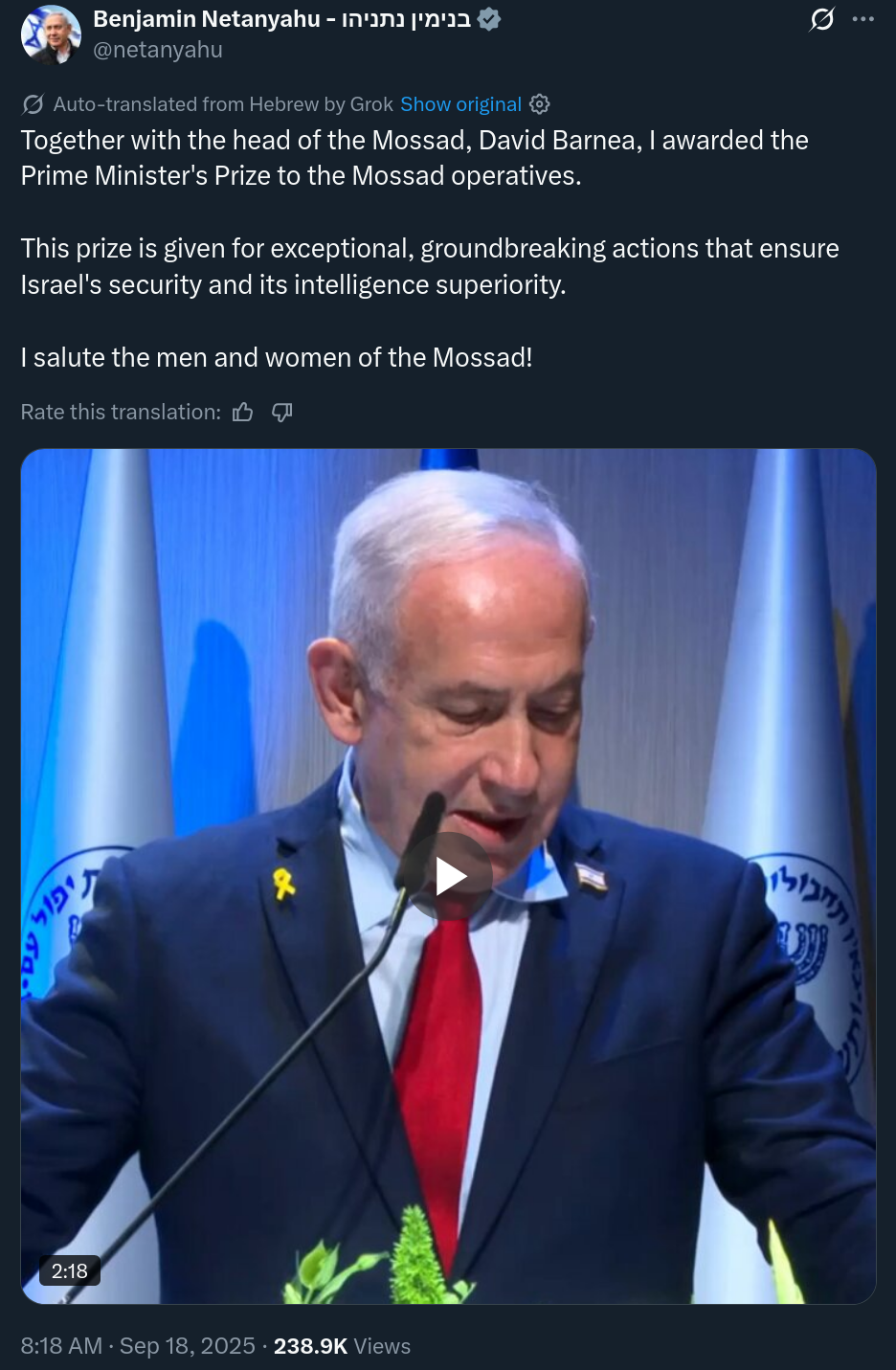Viewport: 896px width, 1370px height.
Task: Rate translation with thumbs down
Action: (x=281, y=412)
